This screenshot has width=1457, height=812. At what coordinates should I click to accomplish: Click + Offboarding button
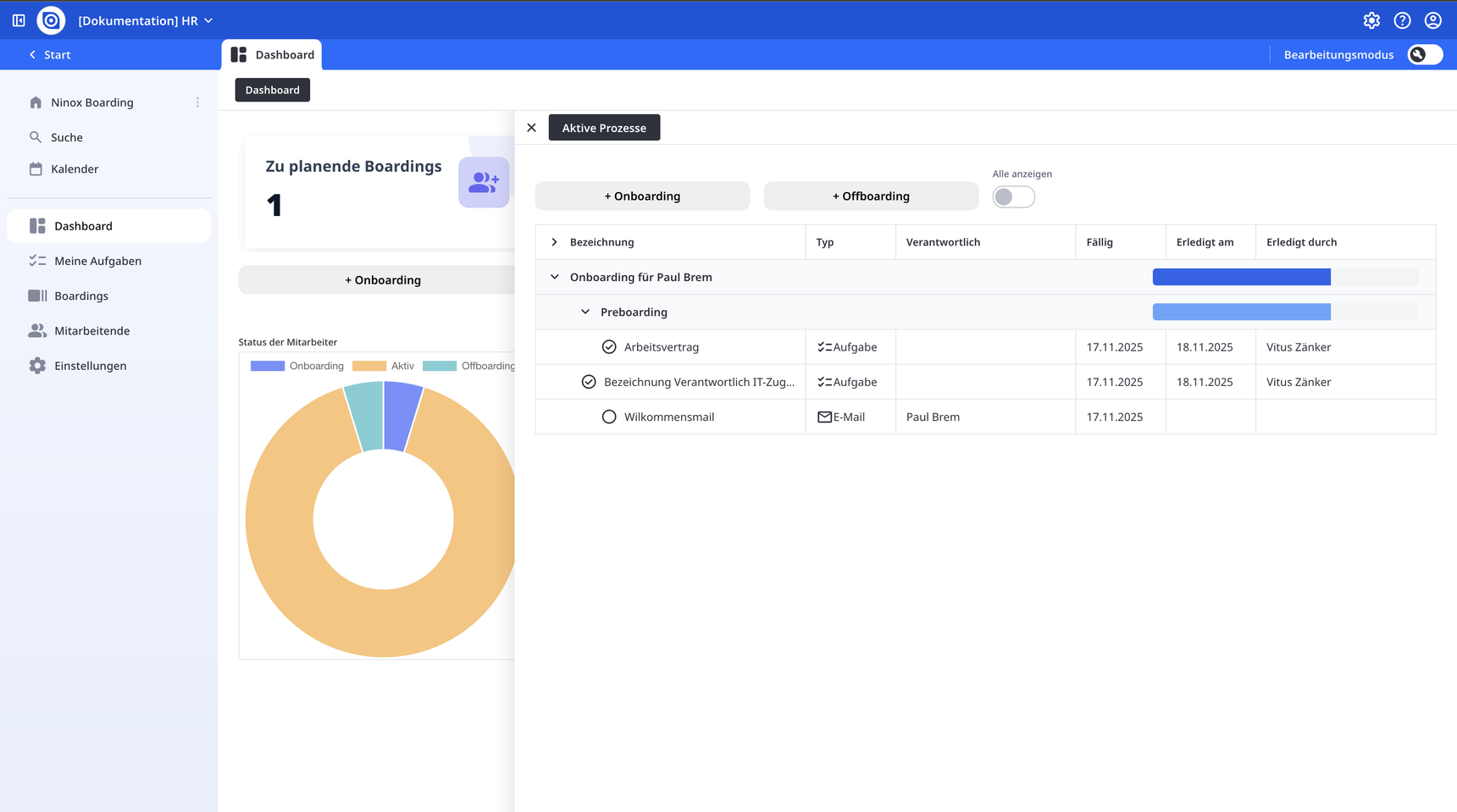871,196
